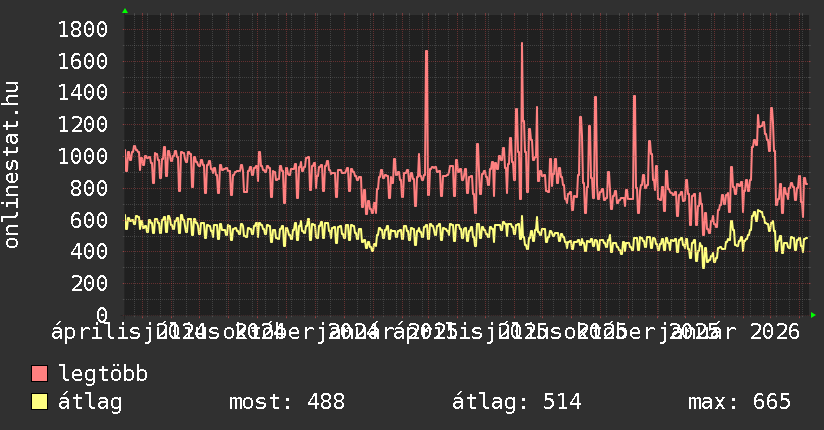Viewport: 824px width, 430px height.
Task: Click the 2026 x-axis label
Action: coord(775,330)
